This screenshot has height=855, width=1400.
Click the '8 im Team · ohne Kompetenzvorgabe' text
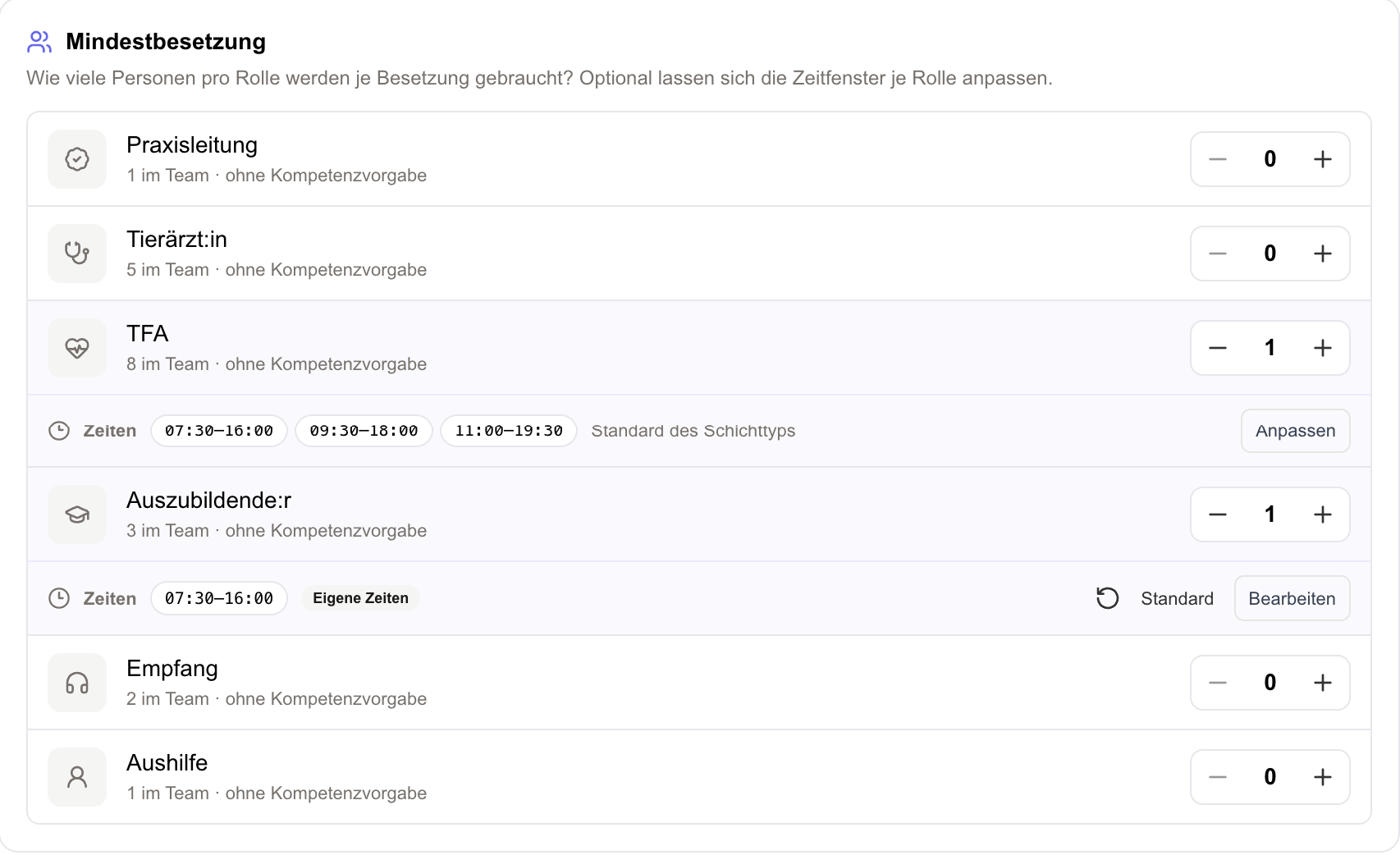point(277,364)
